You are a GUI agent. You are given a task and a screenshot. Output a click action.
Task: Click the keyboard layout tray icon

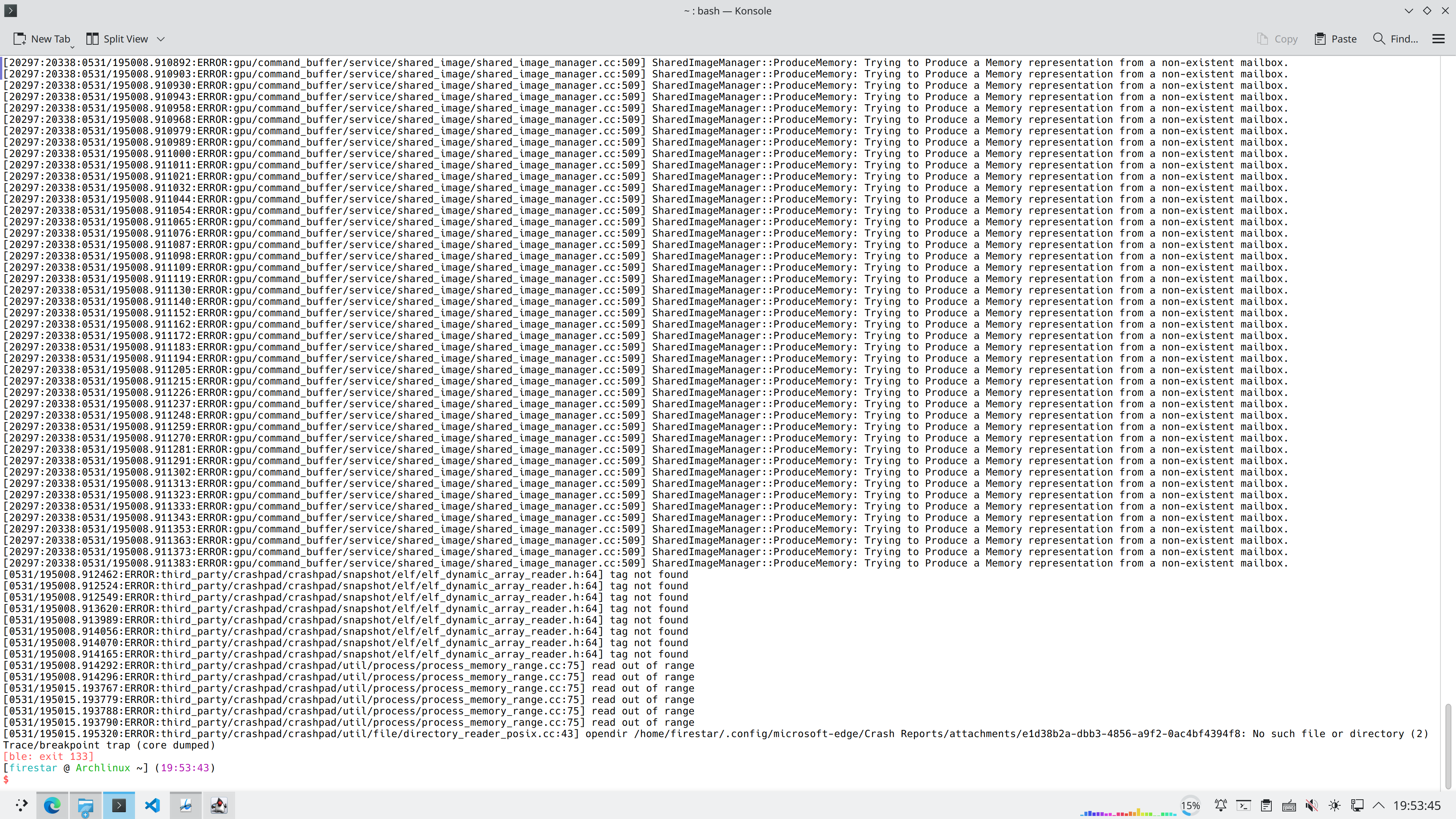(1289, 805)
